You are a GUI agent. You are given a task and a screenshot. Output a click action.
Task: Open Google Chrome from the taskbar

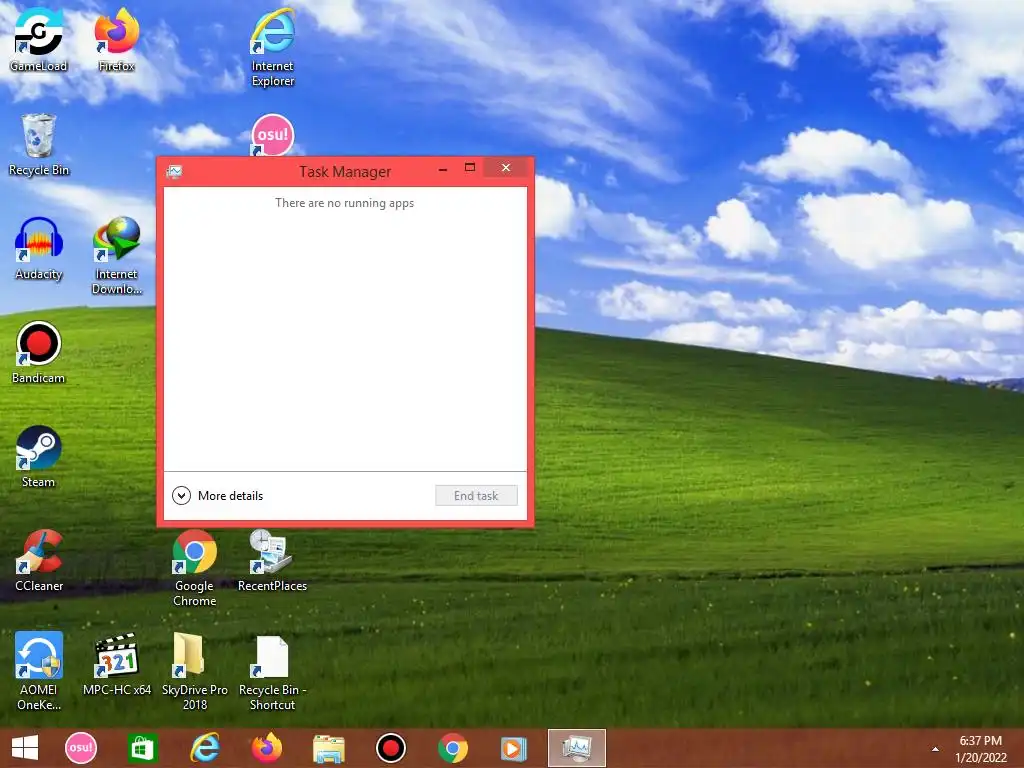click(453, 748)
